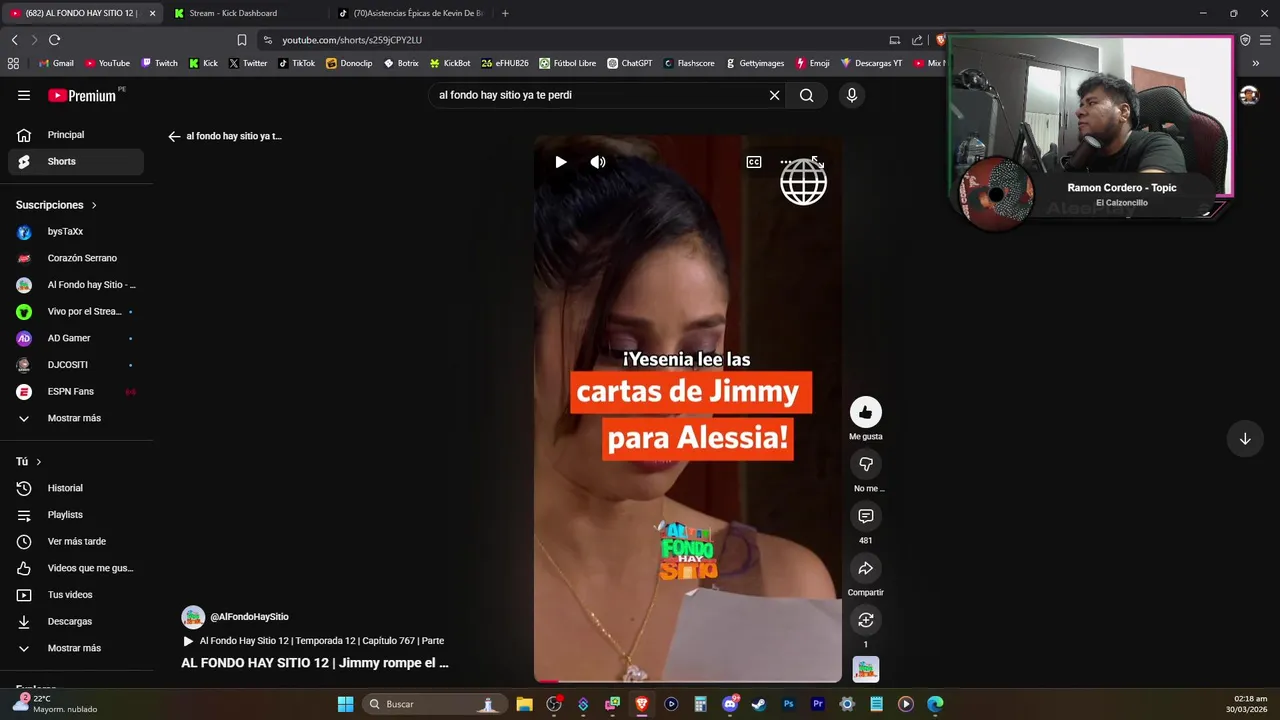Open Photoshop from the taskbar
Image resolution: width=1280 pixels, height=720 pixels.
pyautogui.click(x=788, y=704)
